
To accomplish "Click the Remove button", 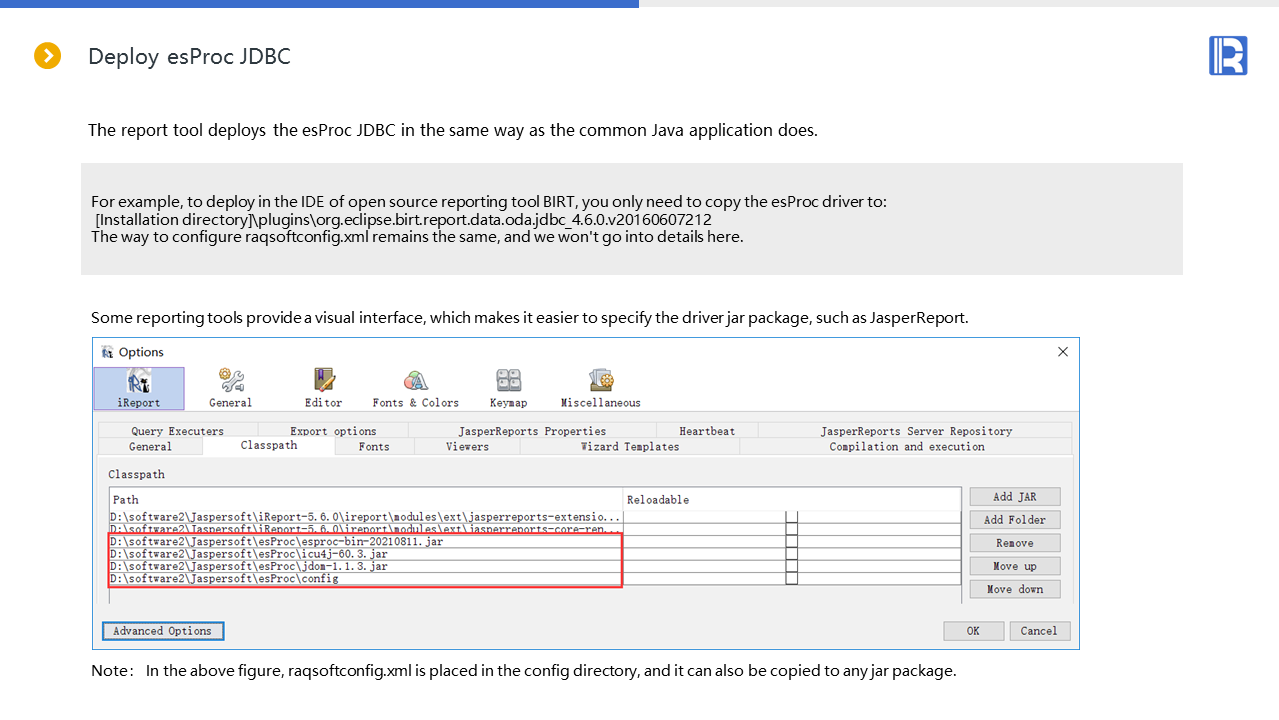I will tap(1015, 543).
